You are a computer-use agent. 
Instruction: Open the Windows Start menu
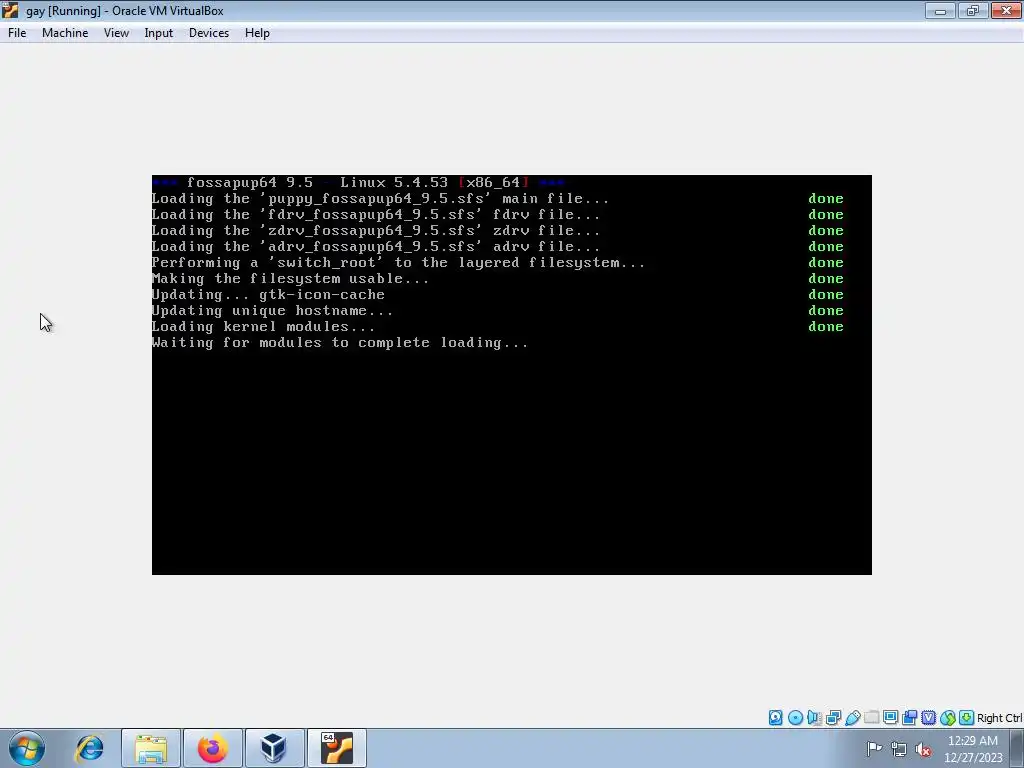click(x=27, y=748)
